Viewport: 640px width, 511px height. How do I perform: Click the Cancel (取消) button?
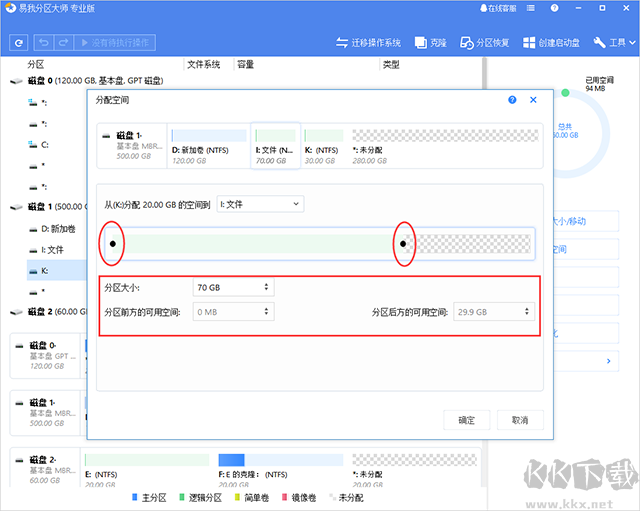point(520,420)
